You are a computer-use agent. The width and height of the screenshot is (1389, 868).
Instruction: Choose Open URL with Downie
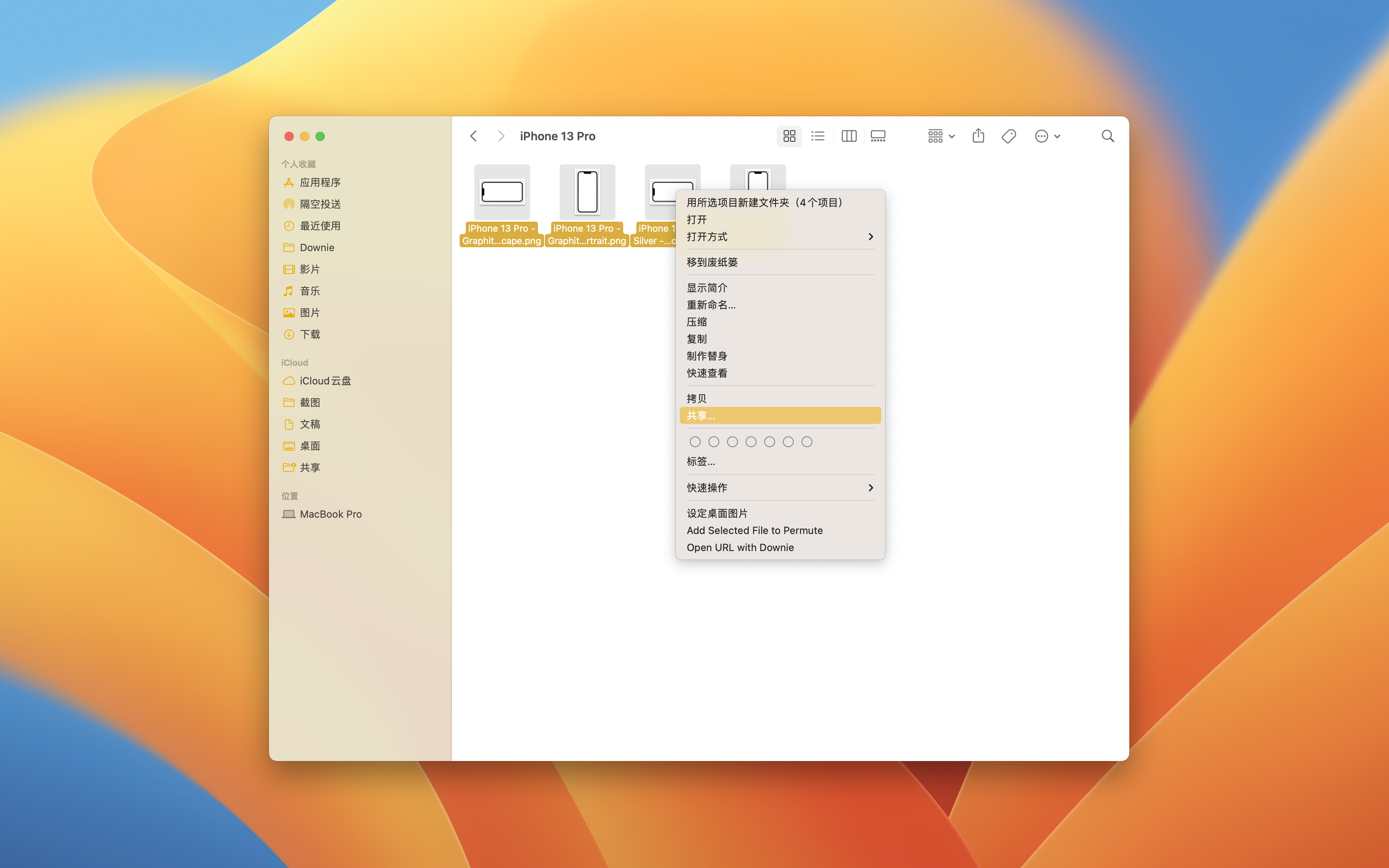pyautogui.click(x=780, y=548)
